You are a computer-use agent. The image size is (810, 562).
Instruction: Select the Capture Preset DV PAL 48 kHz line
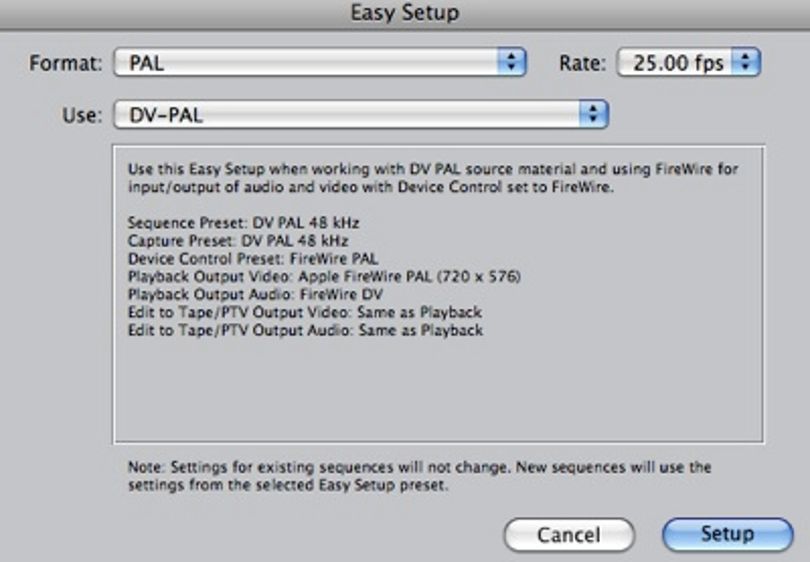pyautogui.click(x=238, y=241)
